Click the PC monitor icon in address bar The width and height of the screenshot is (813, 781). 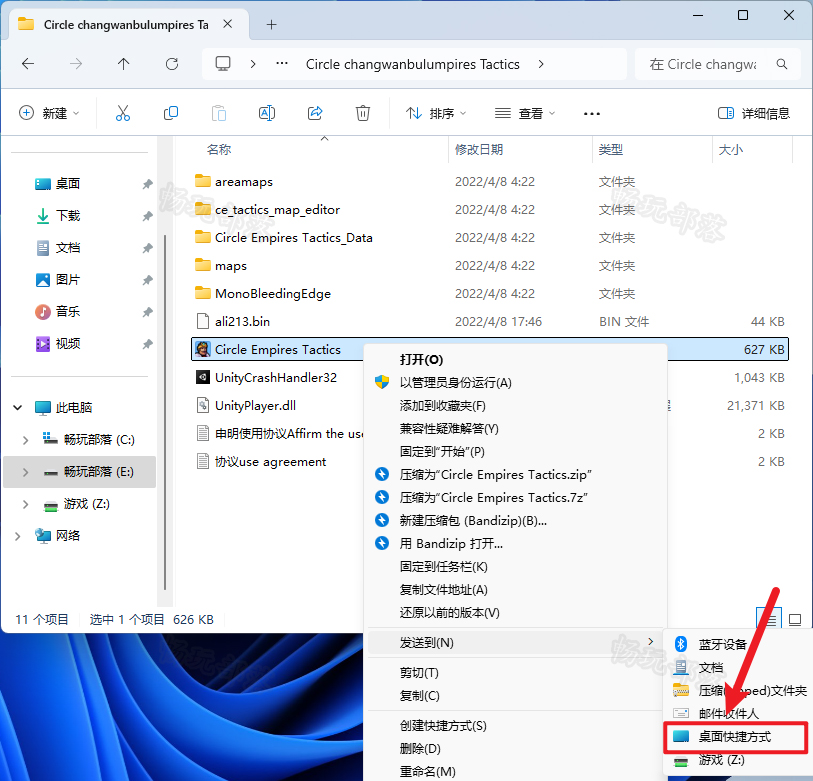click(x=223, y=64)
